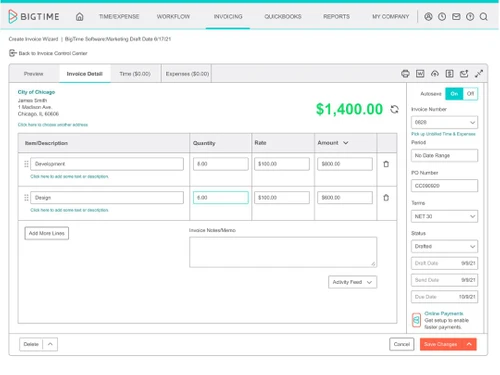500x375 pixels.
Task: Click the Back to Invoice Control Center icon
Action: tap(13, 53)
